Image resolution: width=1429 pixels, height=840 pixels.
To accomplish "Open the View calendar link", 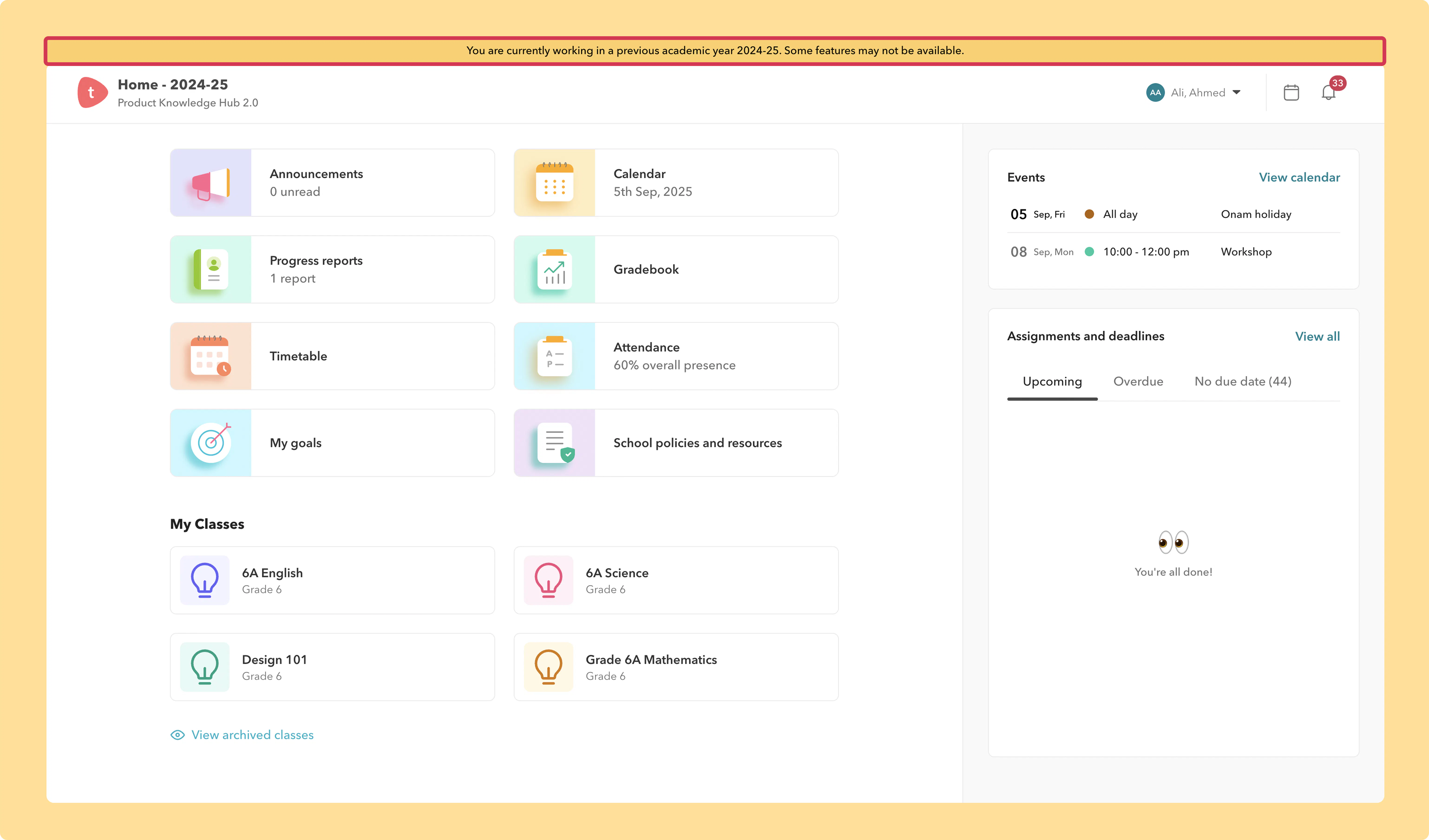I will (1300, 177).
